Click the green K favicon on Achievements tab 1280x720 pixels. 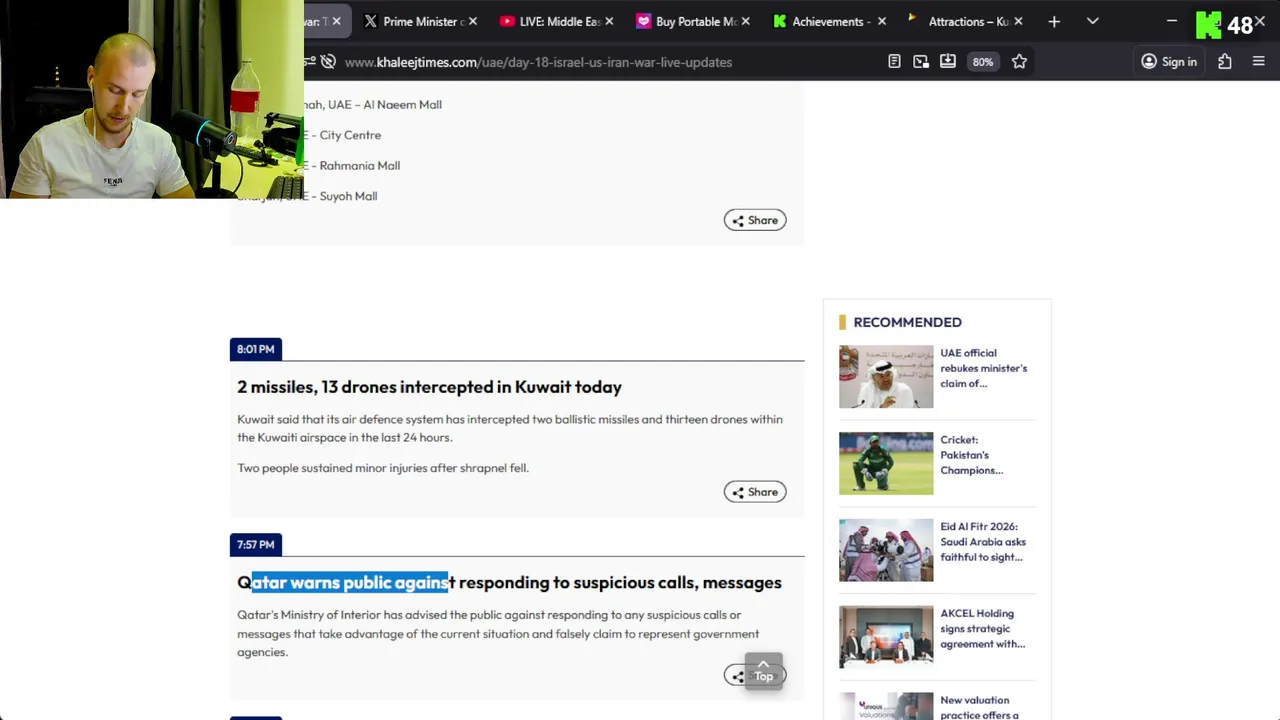[780, 21]
